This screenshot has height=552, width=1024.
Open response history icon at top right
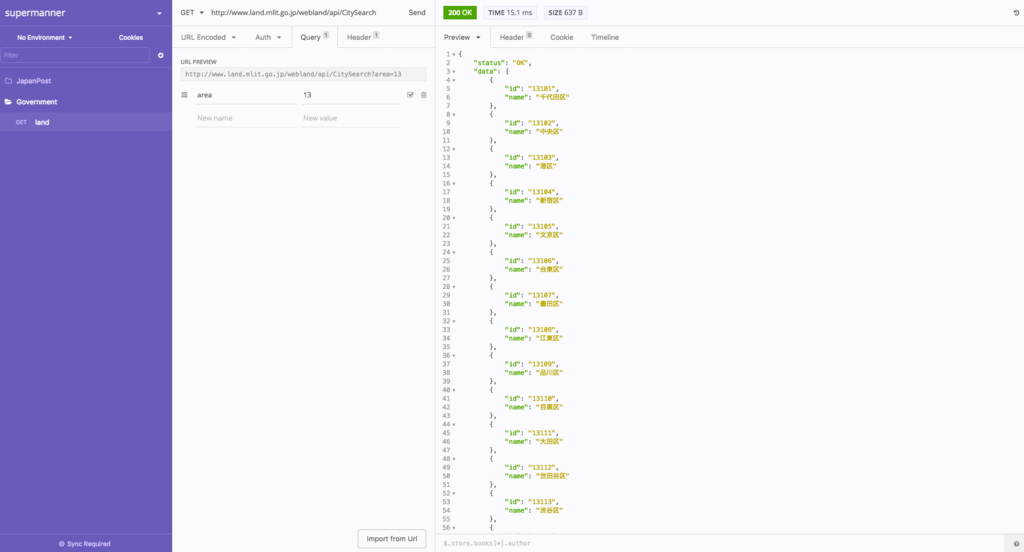click(x=1016, y=12)
